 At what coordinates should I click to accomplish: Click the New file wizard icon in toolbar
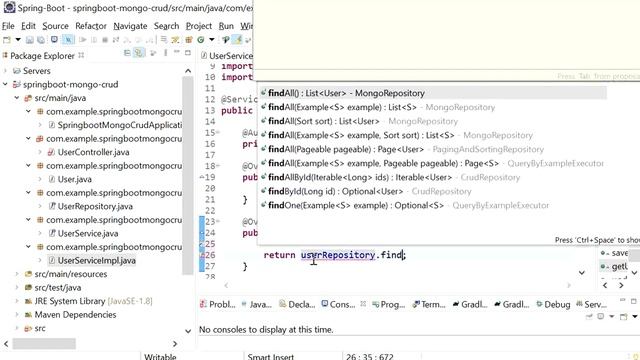pos(7,40)
